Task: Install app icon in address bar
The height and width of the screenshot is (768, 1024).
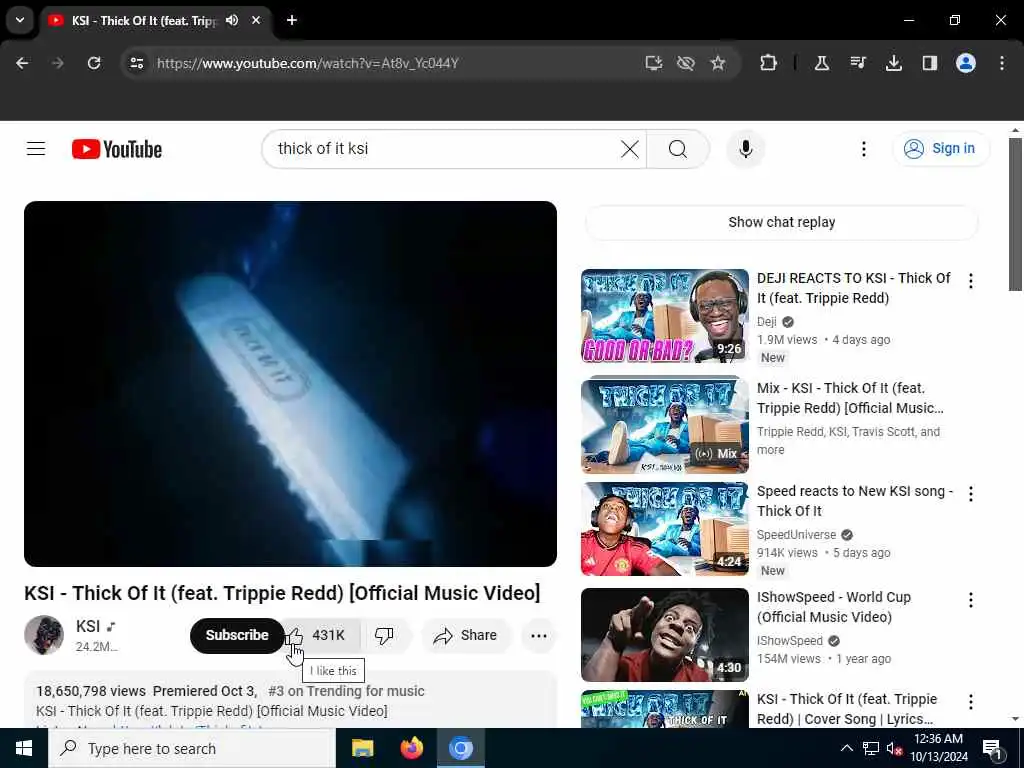Action: (x=653, y=63)
